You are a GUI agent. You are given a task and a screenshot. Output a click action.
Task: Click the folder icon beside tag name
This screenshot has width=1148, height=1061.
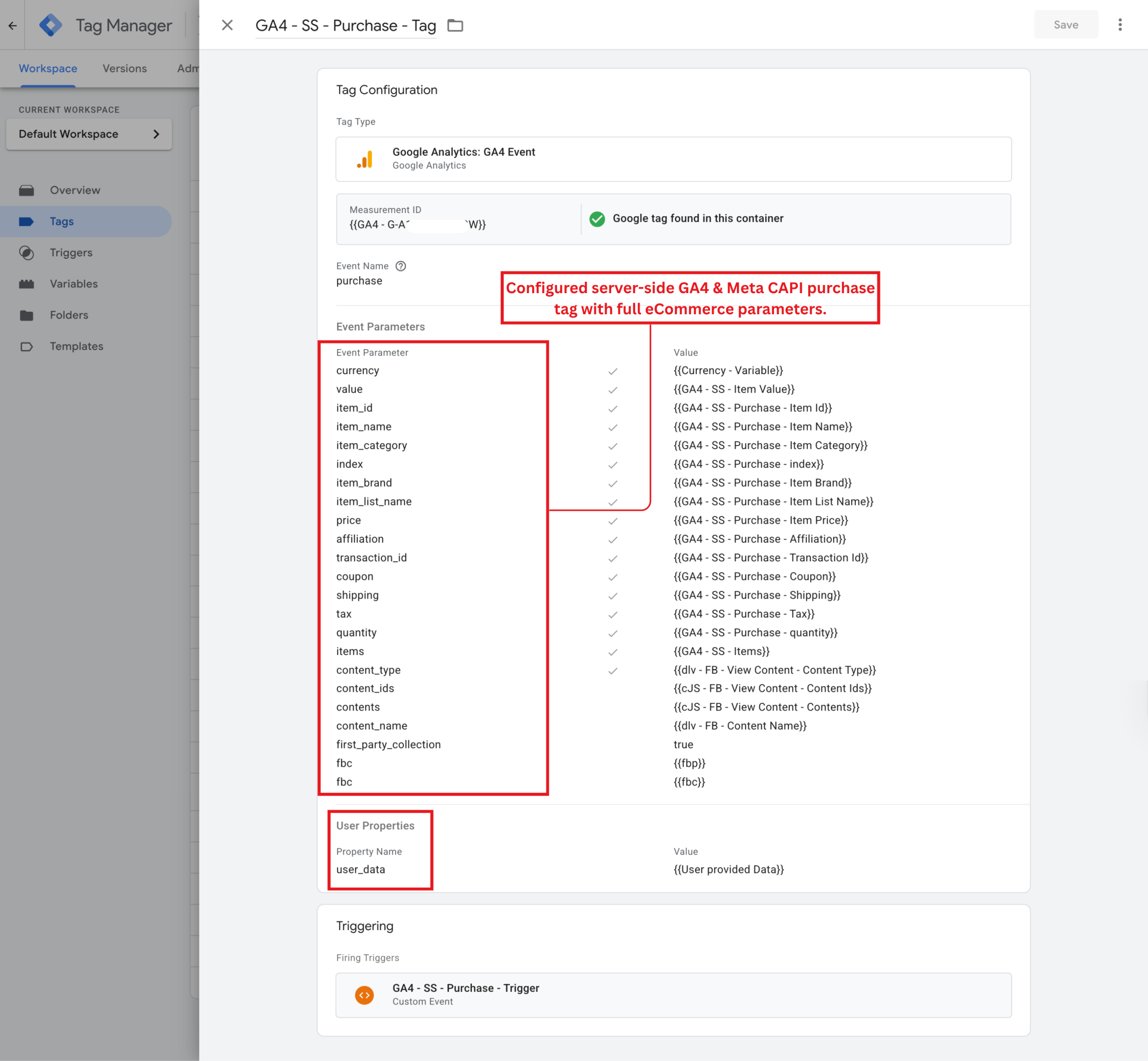[455, 25]
